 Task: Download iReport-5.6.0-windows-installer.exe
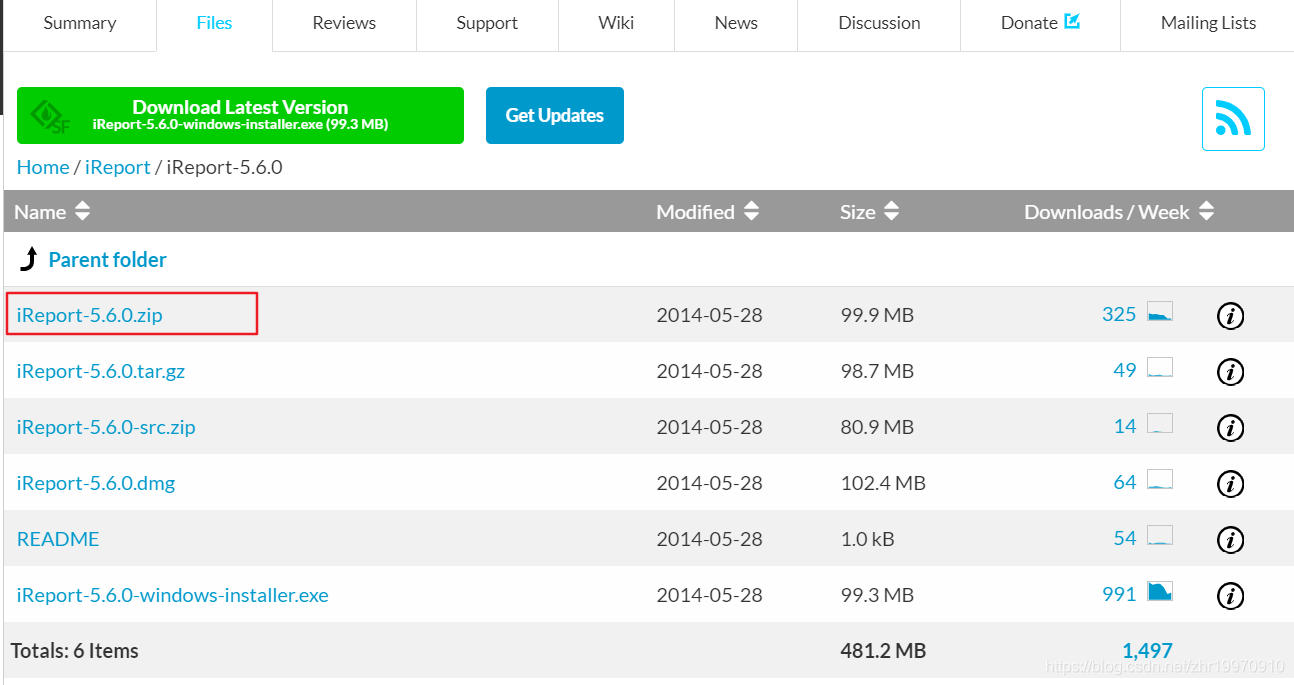[x=173, y=595]
